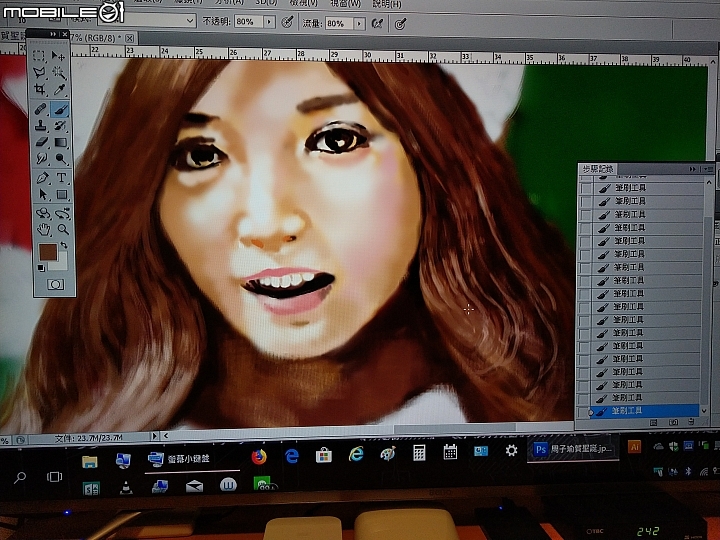Toggle tablet pressure controls size
The width and height of the screenshot is (720, 540).
coord(400,23)
